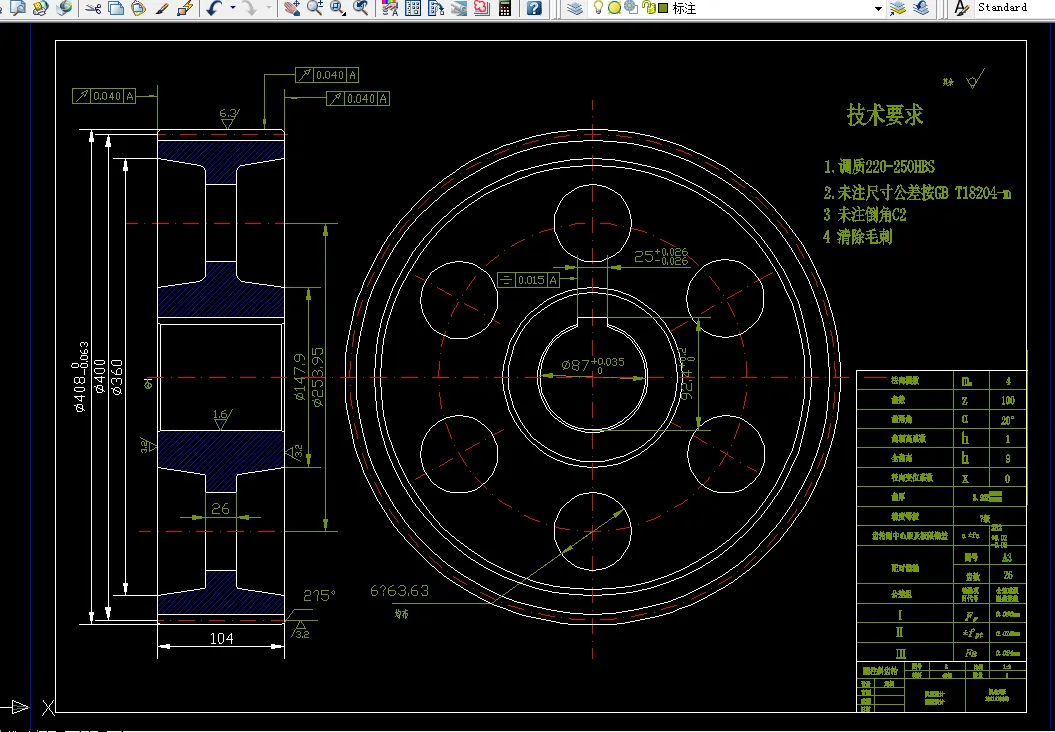Open the Layer Properties Manager icon
This screenshot has width=1055, height=732.
click(x=574, y=8)
